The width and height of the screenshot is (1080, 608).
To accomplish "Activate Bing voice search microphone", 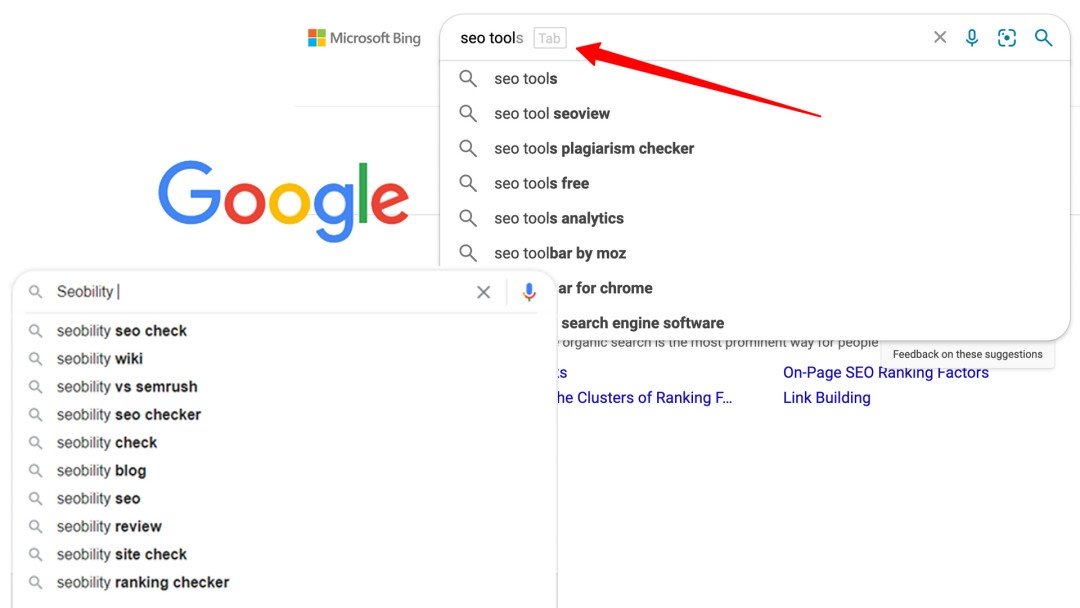I will click(971, 37).
